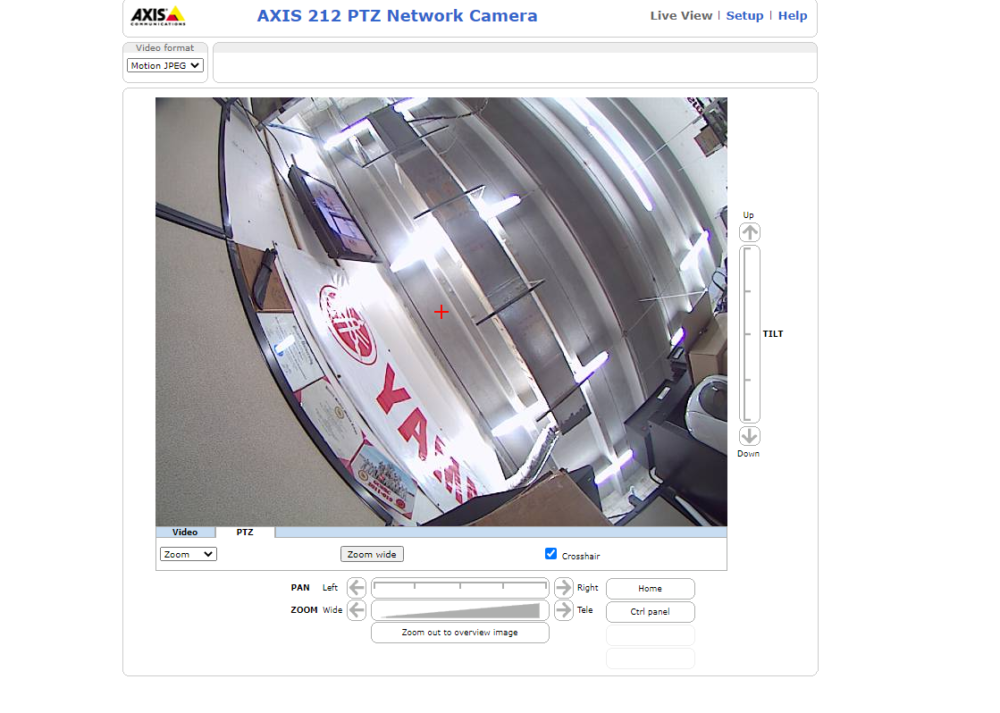Click the Home preset button
The height and width of the screenshot is (713, 1000).
(x=651, y=589)
